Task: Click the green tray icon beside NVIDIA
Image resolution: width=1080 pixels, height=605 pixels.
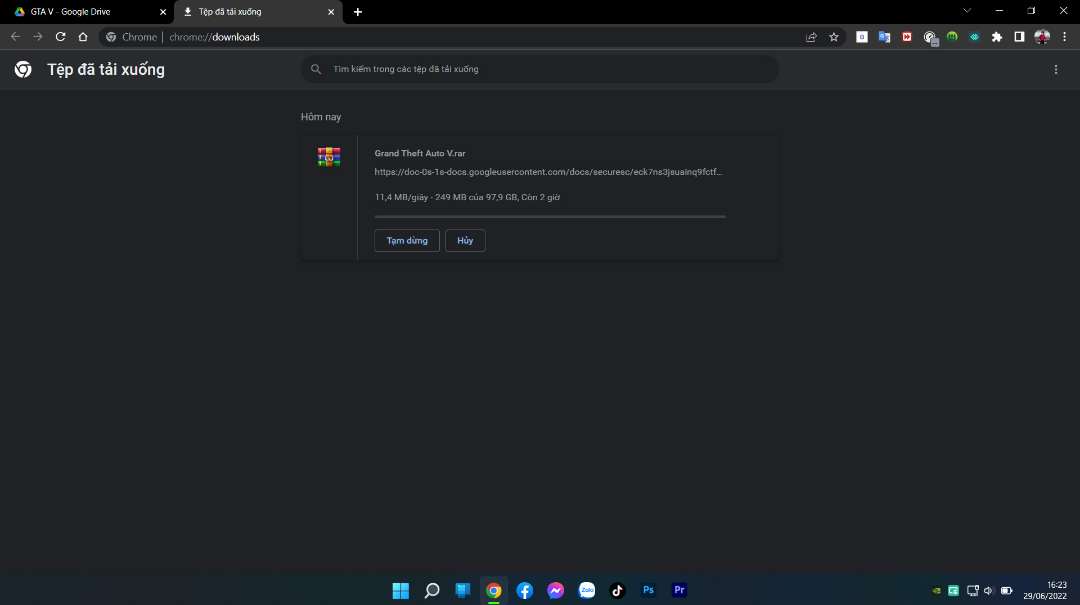Action: 954,591
